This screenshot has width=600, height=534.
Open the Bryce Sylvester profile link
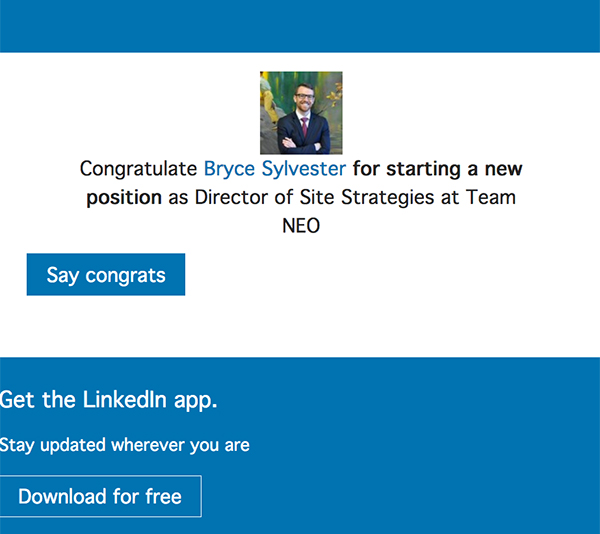click(275, 169)
